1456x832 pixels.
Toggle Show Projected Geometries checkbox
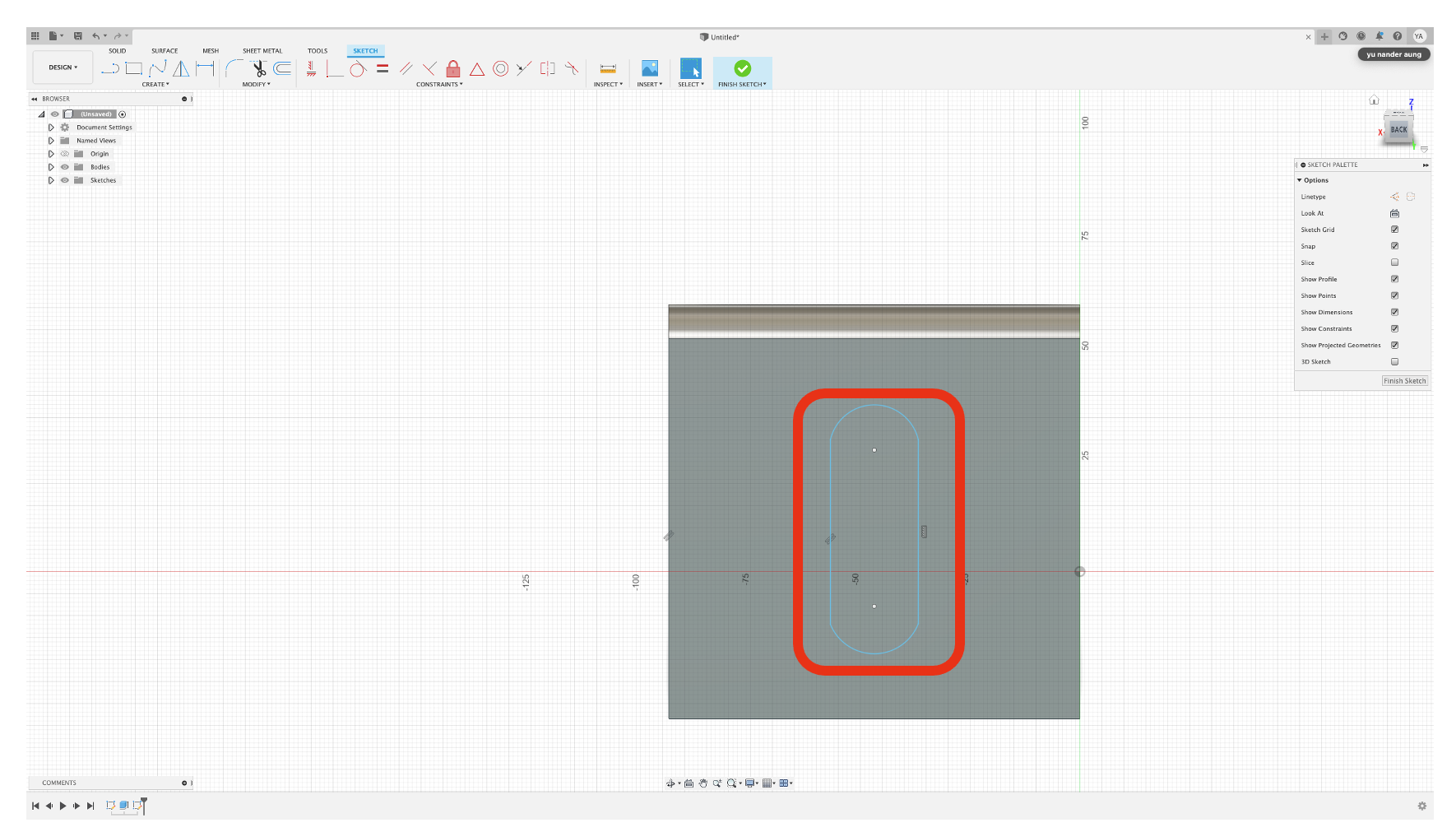[x=1394, y=345]
